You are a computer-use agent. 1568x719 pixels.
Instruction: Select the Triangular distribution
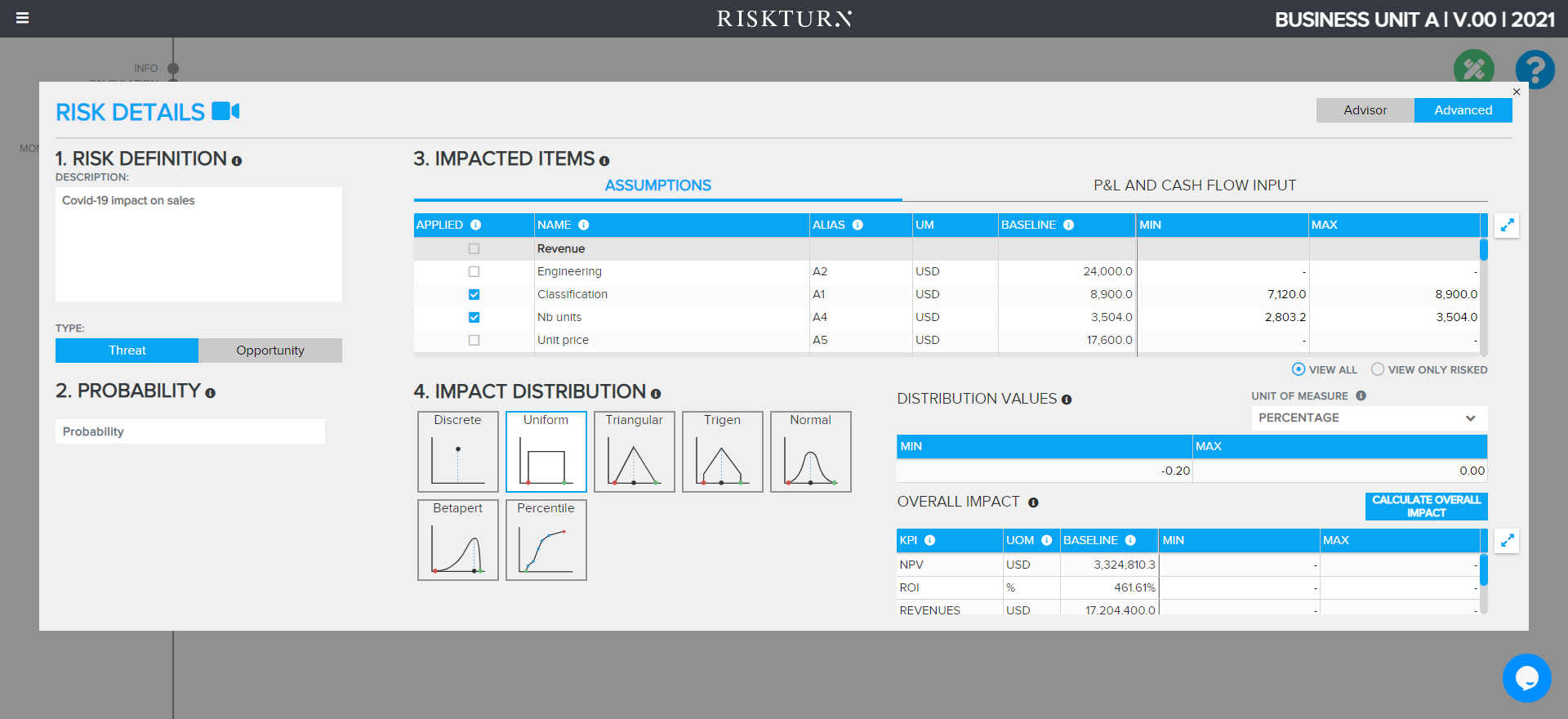[x=634, y=452]
